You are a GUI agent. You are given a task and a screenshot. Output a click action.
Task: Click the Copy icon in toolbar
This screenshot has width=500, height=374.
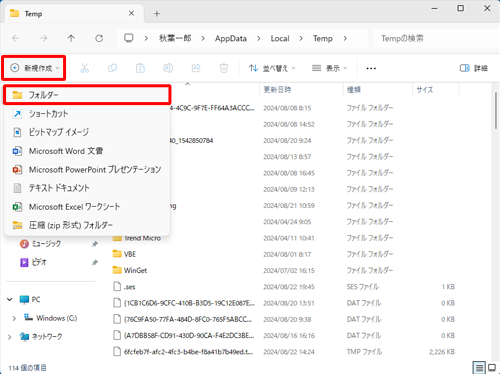(x=113, y=68)
